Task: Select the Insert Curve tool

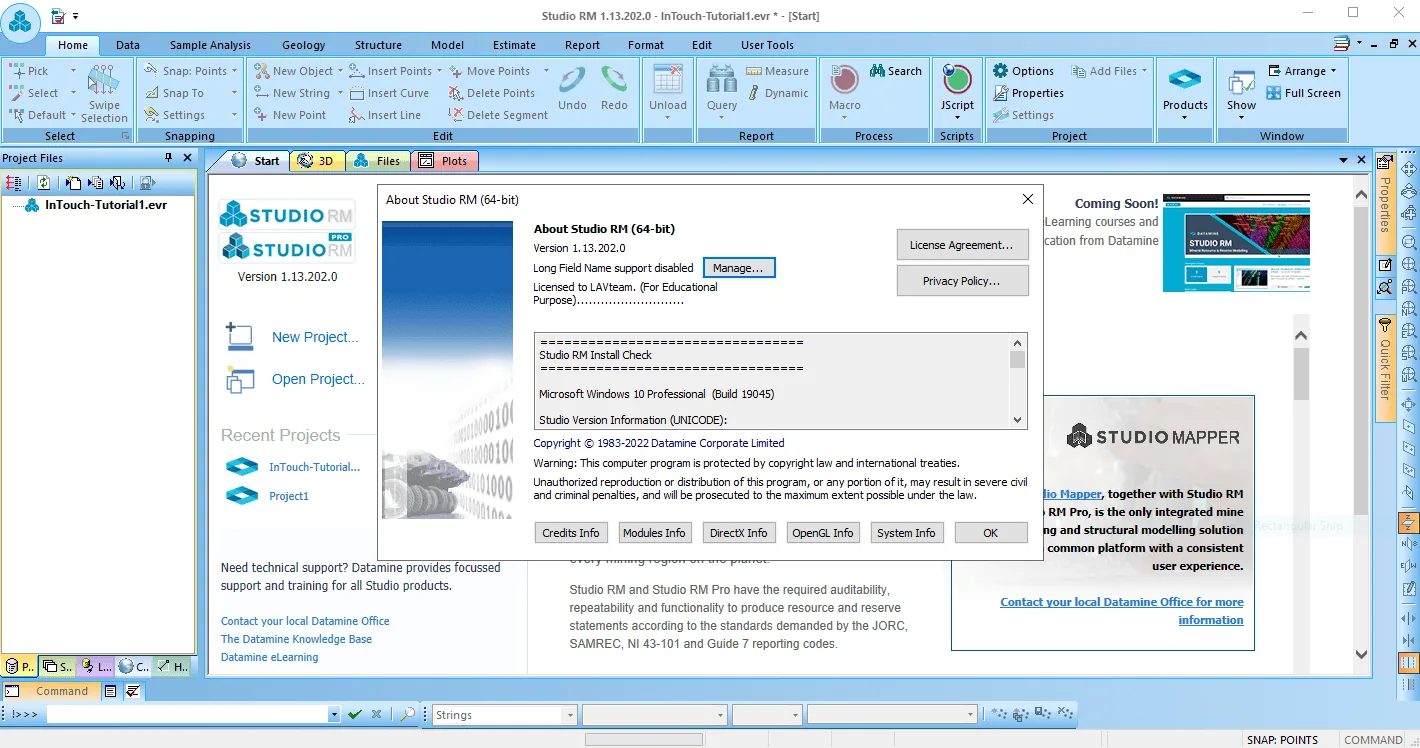Action: click(x=389, y=93)
